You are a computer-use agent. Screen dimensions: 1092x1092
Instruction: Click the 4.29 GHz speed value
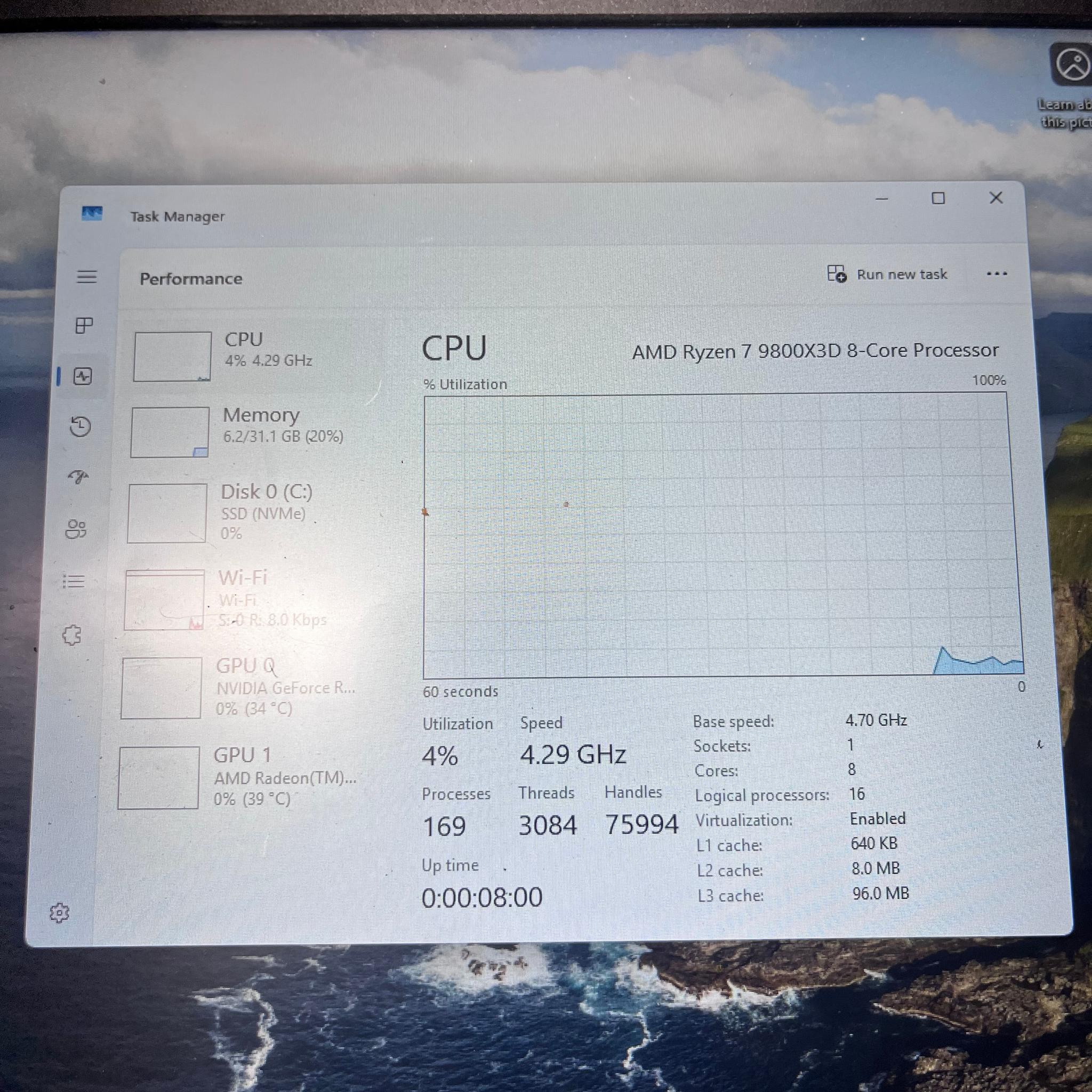click(x=573, y=754)
